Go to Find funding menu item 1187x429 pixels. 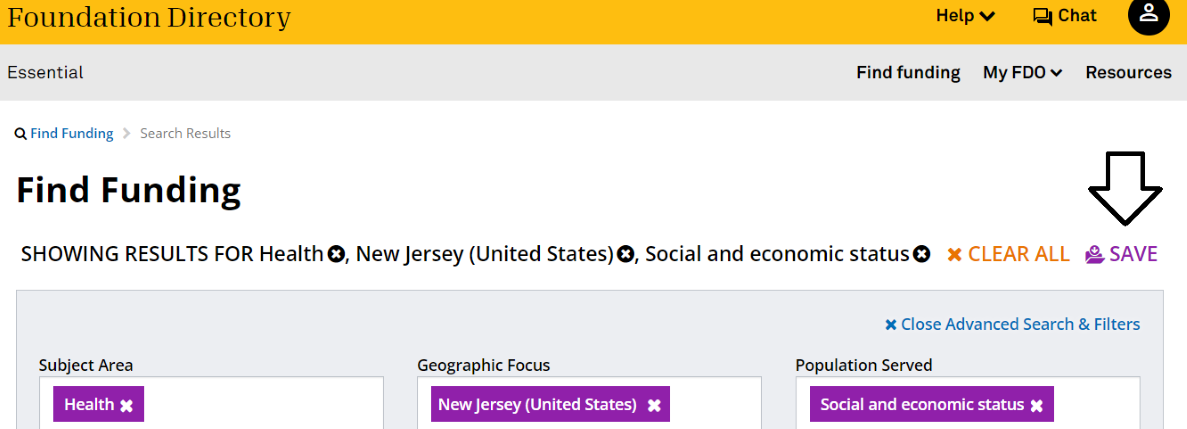[908, 73]
